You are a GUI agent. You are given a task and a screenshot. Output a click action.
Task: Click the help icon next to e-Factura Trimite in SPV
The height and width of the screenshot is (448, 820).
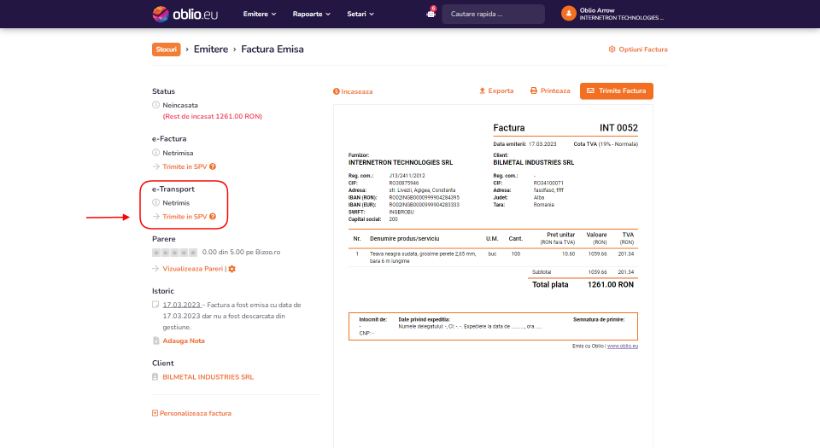(x=213, y=167)
